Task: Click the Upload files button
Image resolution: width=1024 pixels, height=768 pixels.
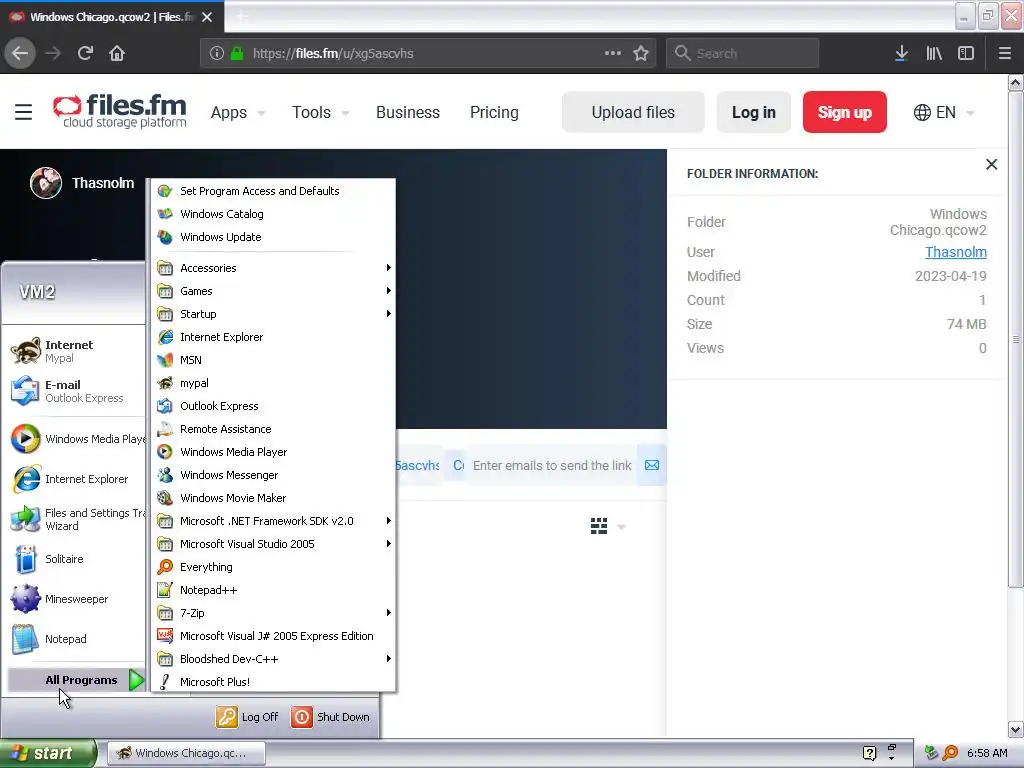Action: [633, 112]
